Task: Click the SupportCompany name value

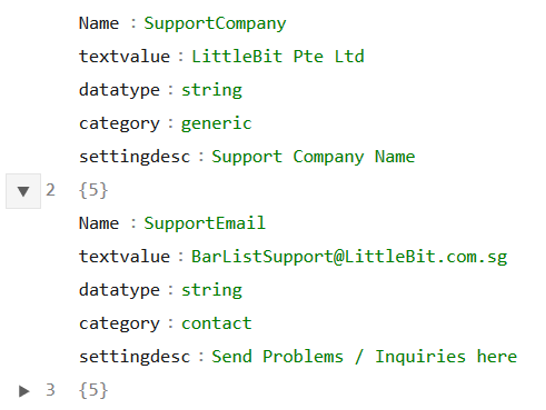Action: [x=215, y=24]
